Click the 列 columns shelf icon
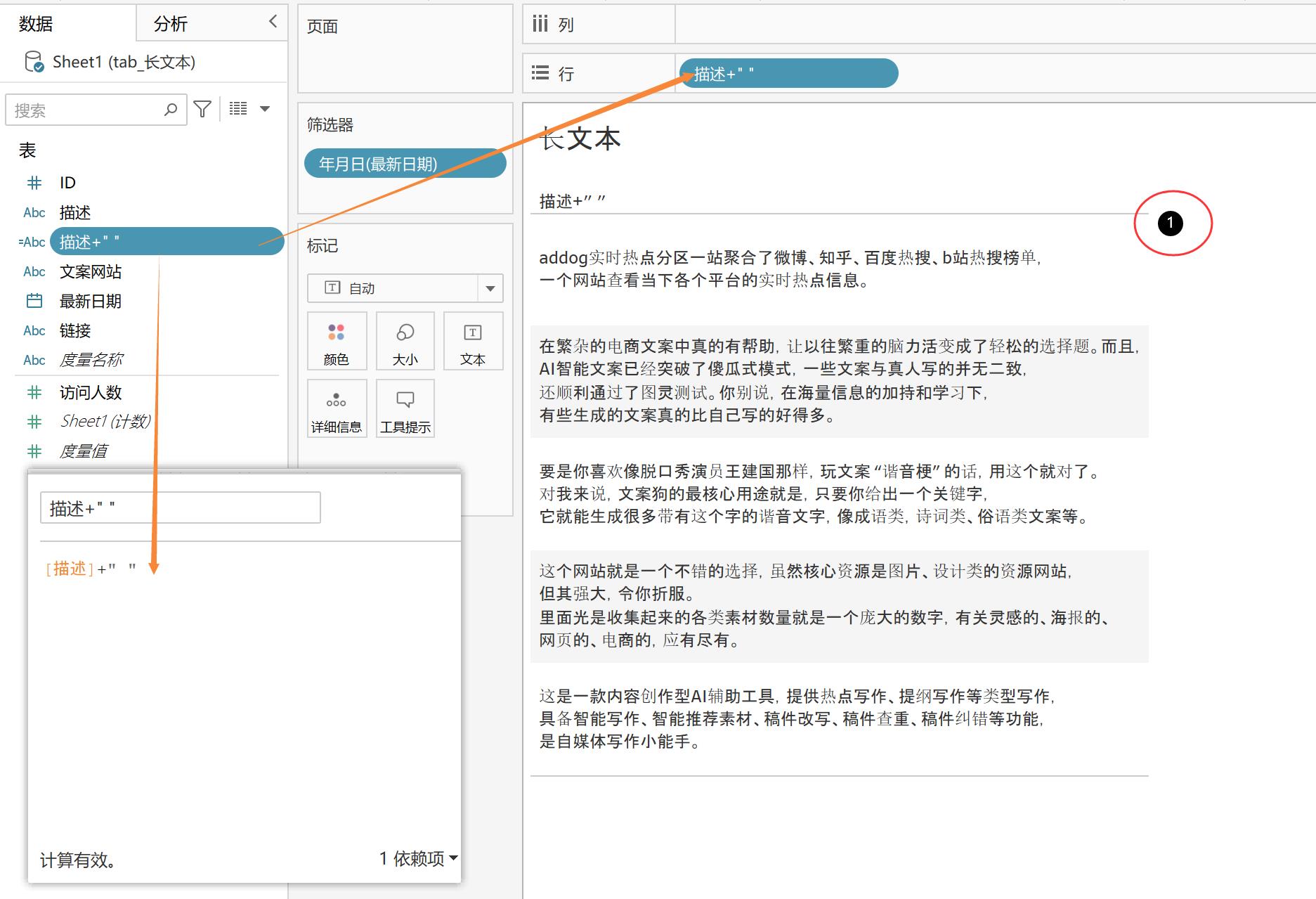Screen dimensions: 1316x899 (x=540, y=24)
